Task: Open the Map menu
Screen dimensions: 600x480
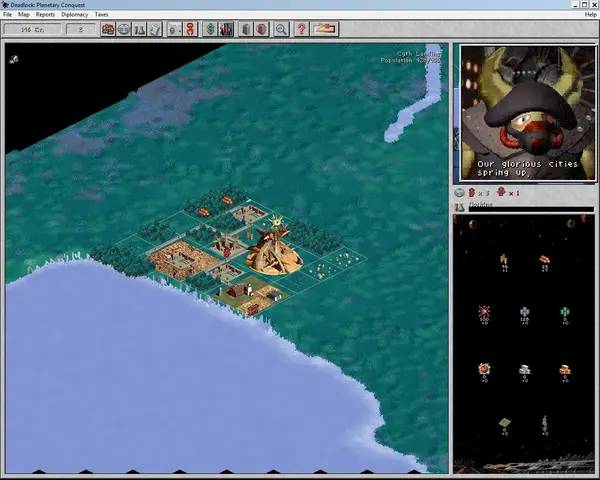Action: pyautogui.click(x=24, y=15)
